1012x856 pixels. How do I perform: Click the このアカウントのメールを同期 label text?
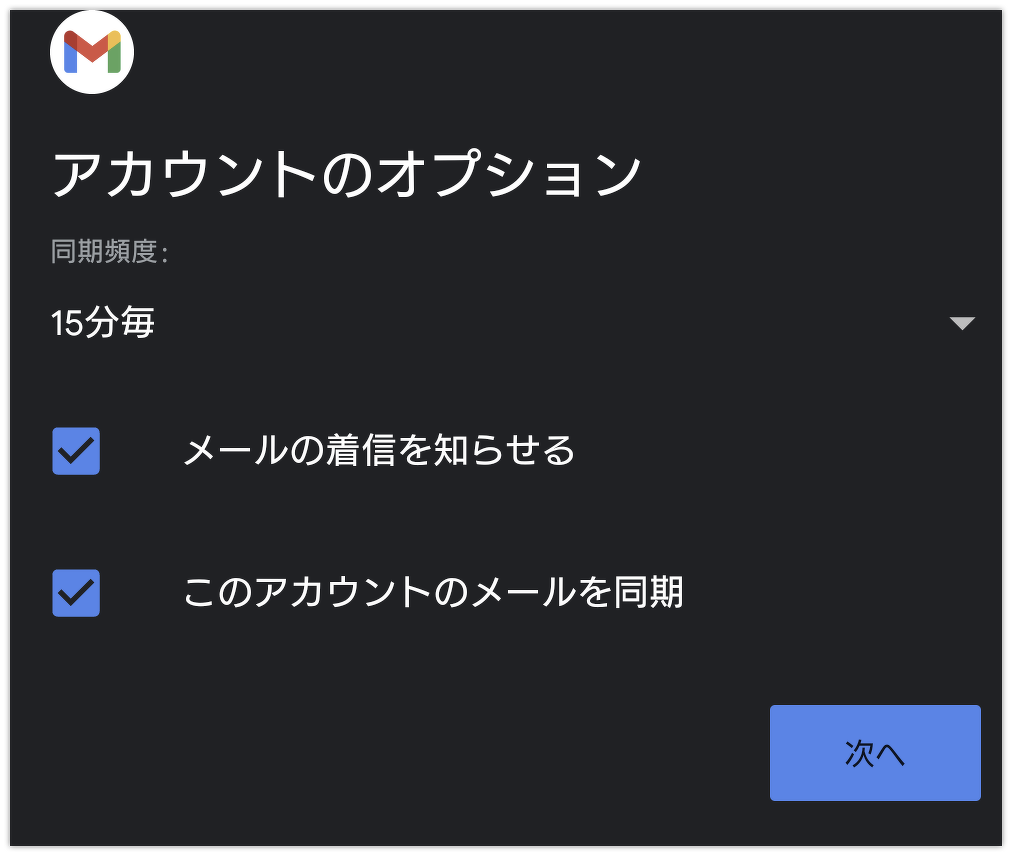pyautogui.click(x=433, y=593)
